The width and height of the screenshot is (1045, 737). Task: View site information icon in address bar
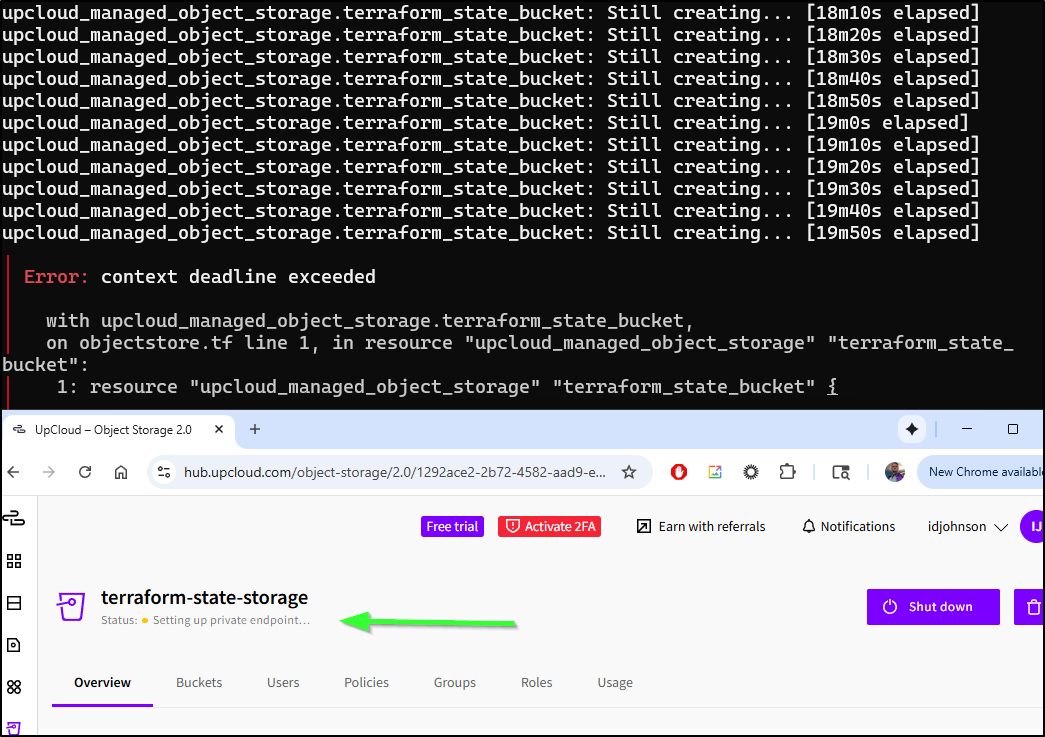point(164,472)
